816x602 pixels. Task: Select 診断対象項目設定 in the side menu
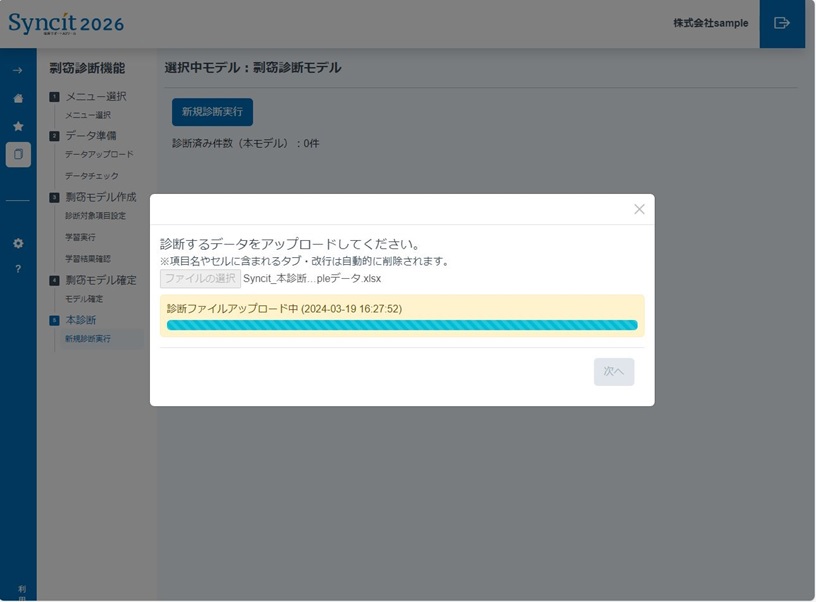tap(96, 215)
